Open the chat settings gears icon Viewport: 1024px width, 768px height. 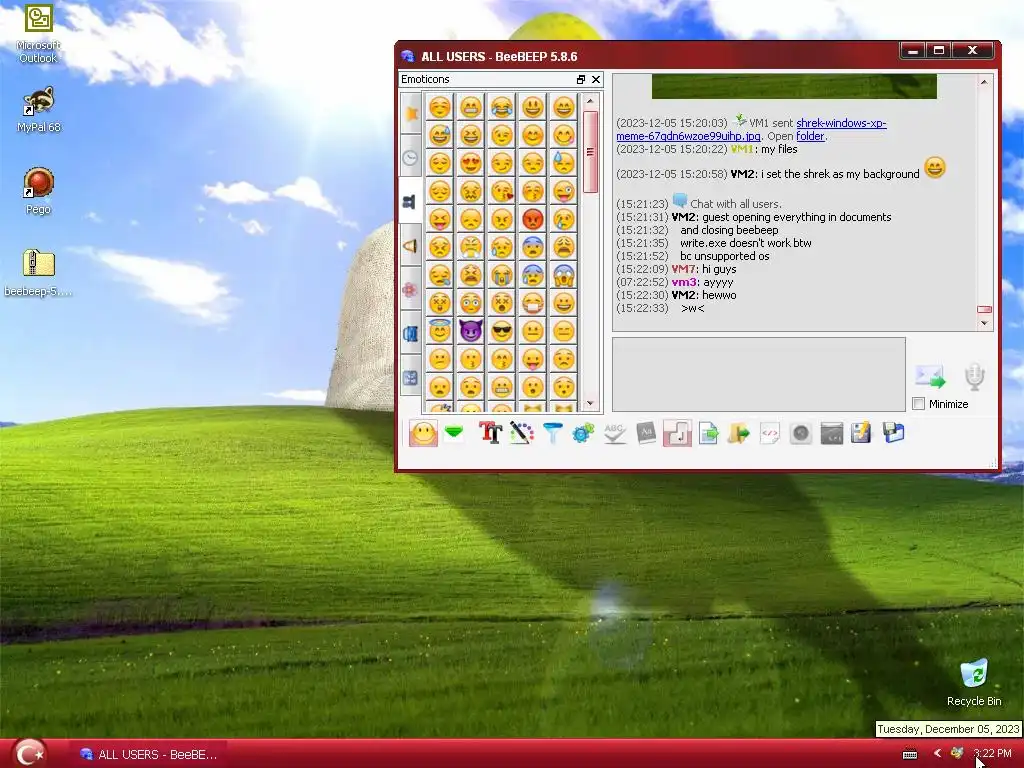coord(583,433)
